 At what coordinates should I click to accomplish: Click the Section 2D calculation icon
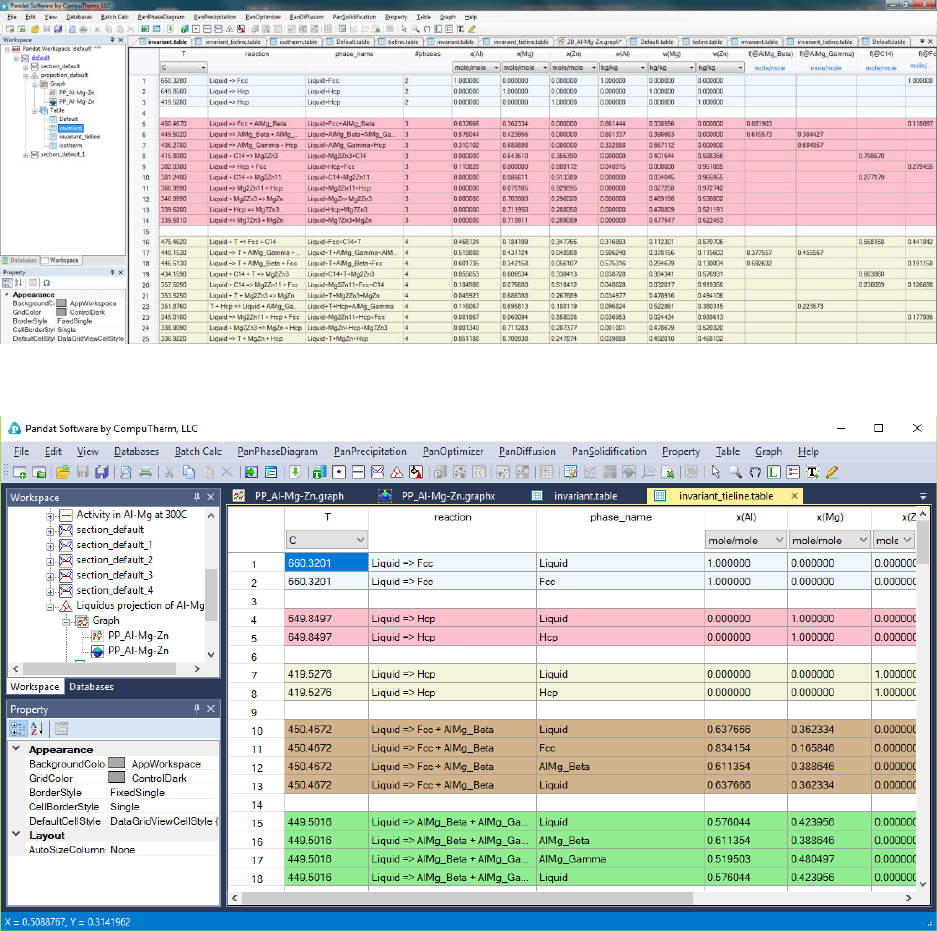coord(378,473)
